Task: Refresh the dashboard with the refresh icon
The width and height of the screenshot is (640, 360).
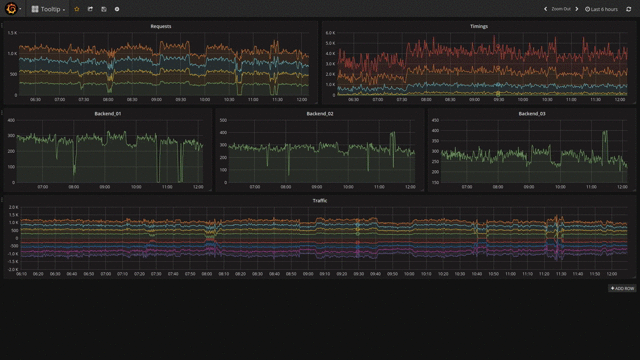Action: coord(629,9)
